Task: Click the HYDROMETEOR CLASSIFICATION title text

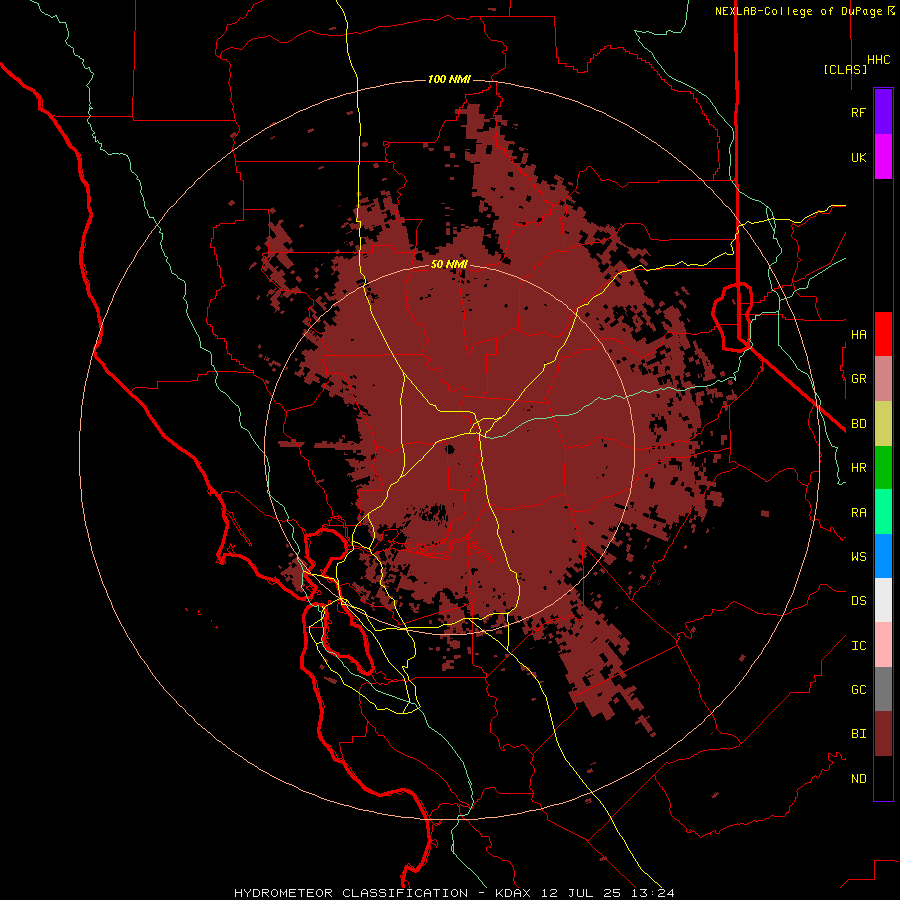Action: [x=351, y=893]
